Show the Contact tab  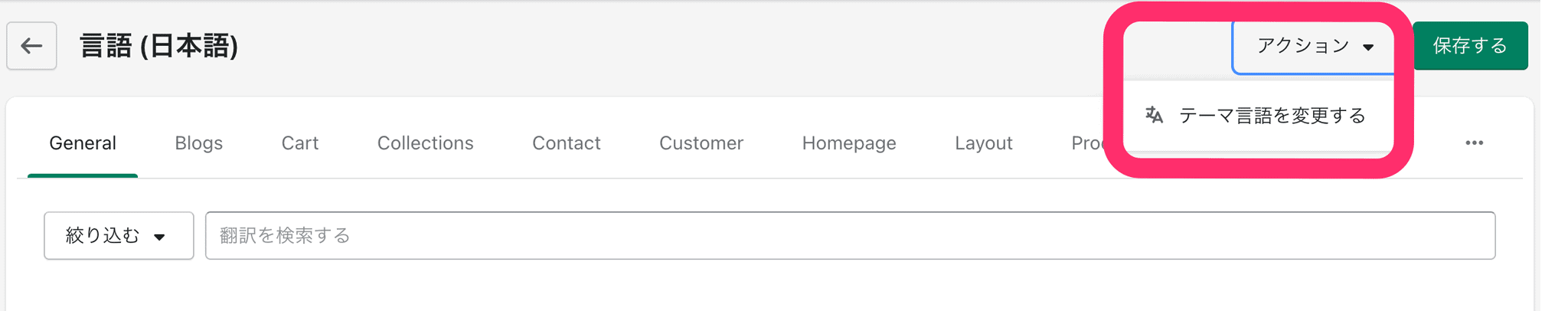click(566, 143)
